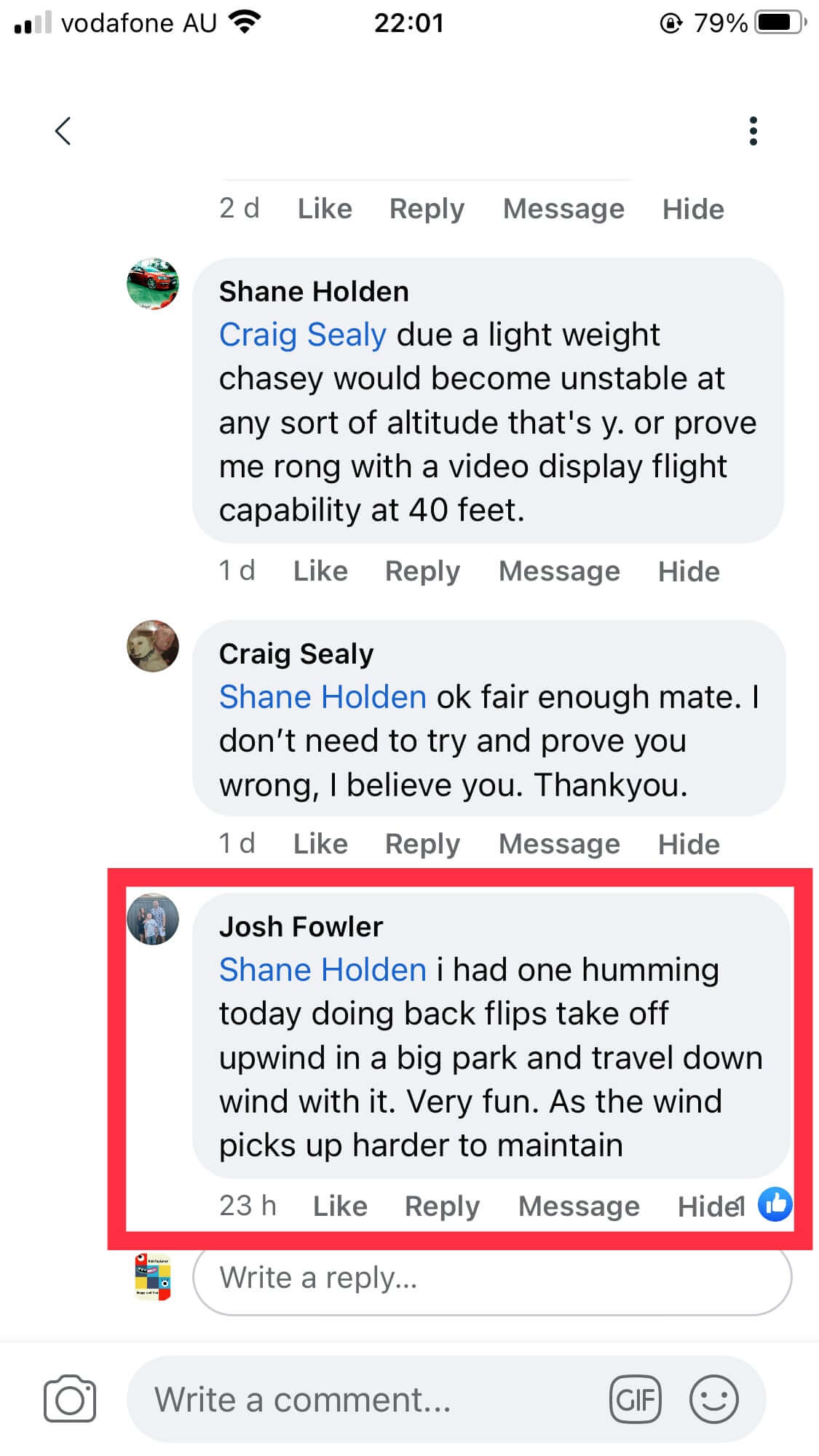Image resolution: width=819 pixels, height=1456 pixels.
Task: Focus the "Write a comment..." field
Action: 364,1399
